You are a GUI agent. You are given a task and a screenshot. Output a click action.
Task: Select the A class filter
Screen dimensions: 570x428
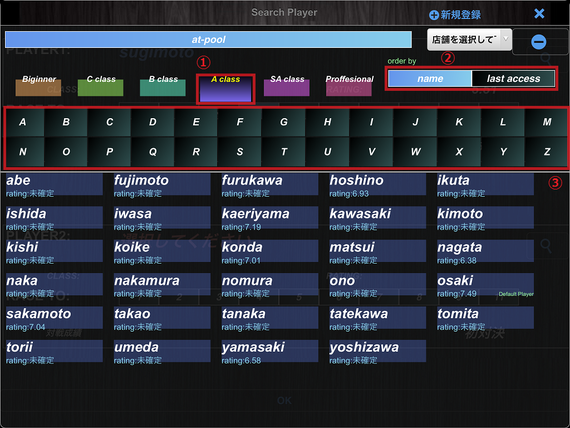[x=225, y=88]
